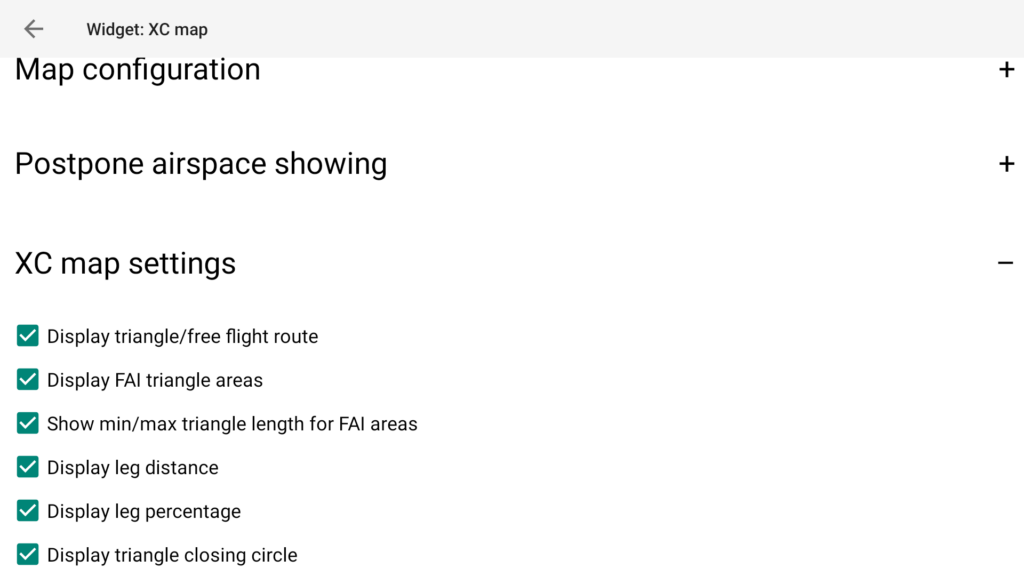
Task: Uncheck the Display FAI triangle areas checkbox
Action: (x=28, y=380)
